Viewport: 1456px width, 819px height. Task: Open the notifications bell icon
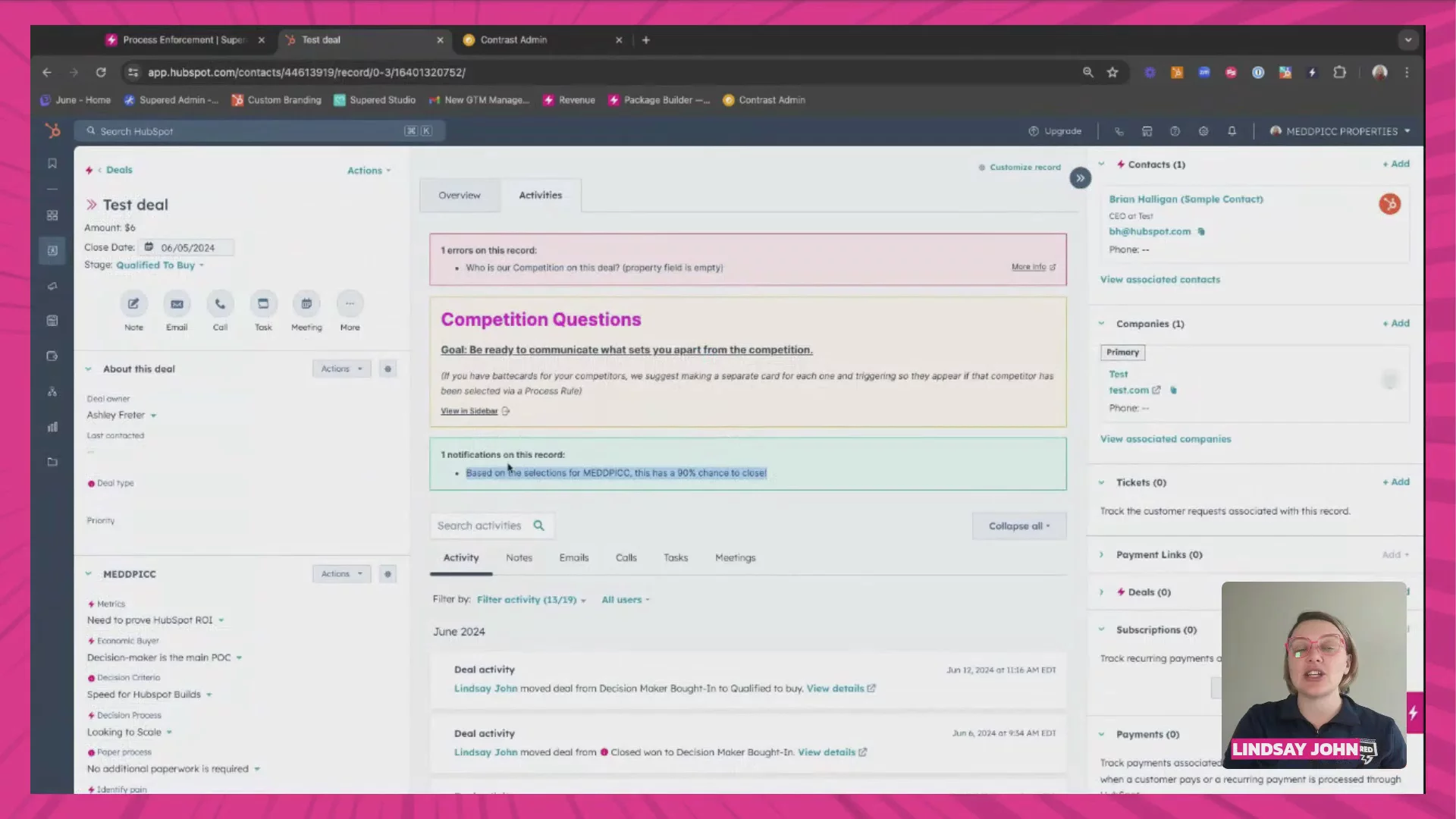click(1232, 131)
